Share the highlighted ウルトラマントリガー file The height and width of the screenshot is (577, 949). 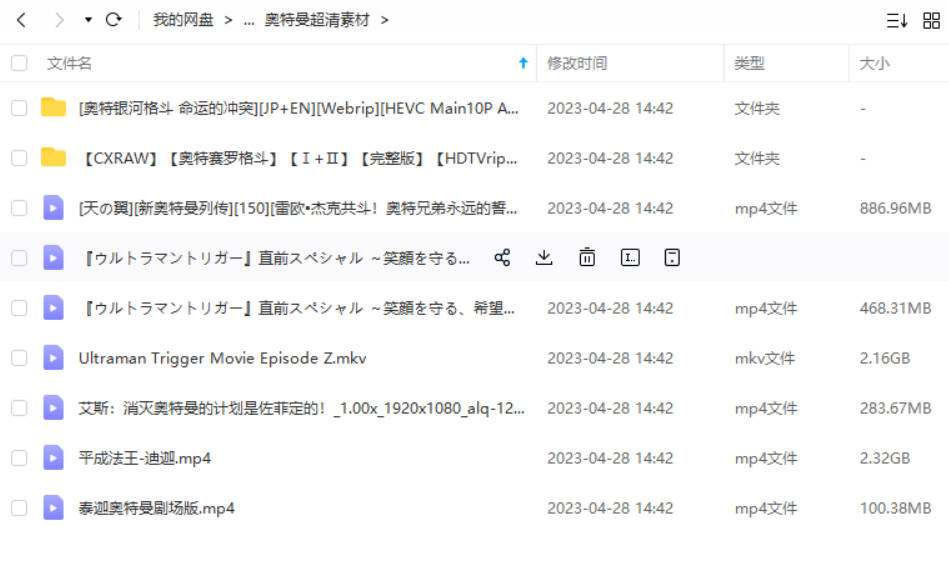[x=502, y=258]
